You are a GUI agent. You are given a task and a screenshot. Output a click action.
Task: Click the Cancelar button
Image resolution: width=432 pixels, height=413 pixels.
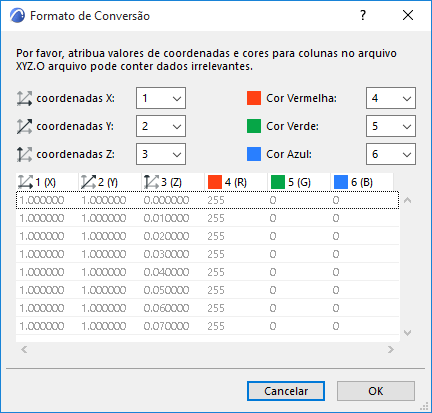[x=286, y=391]
